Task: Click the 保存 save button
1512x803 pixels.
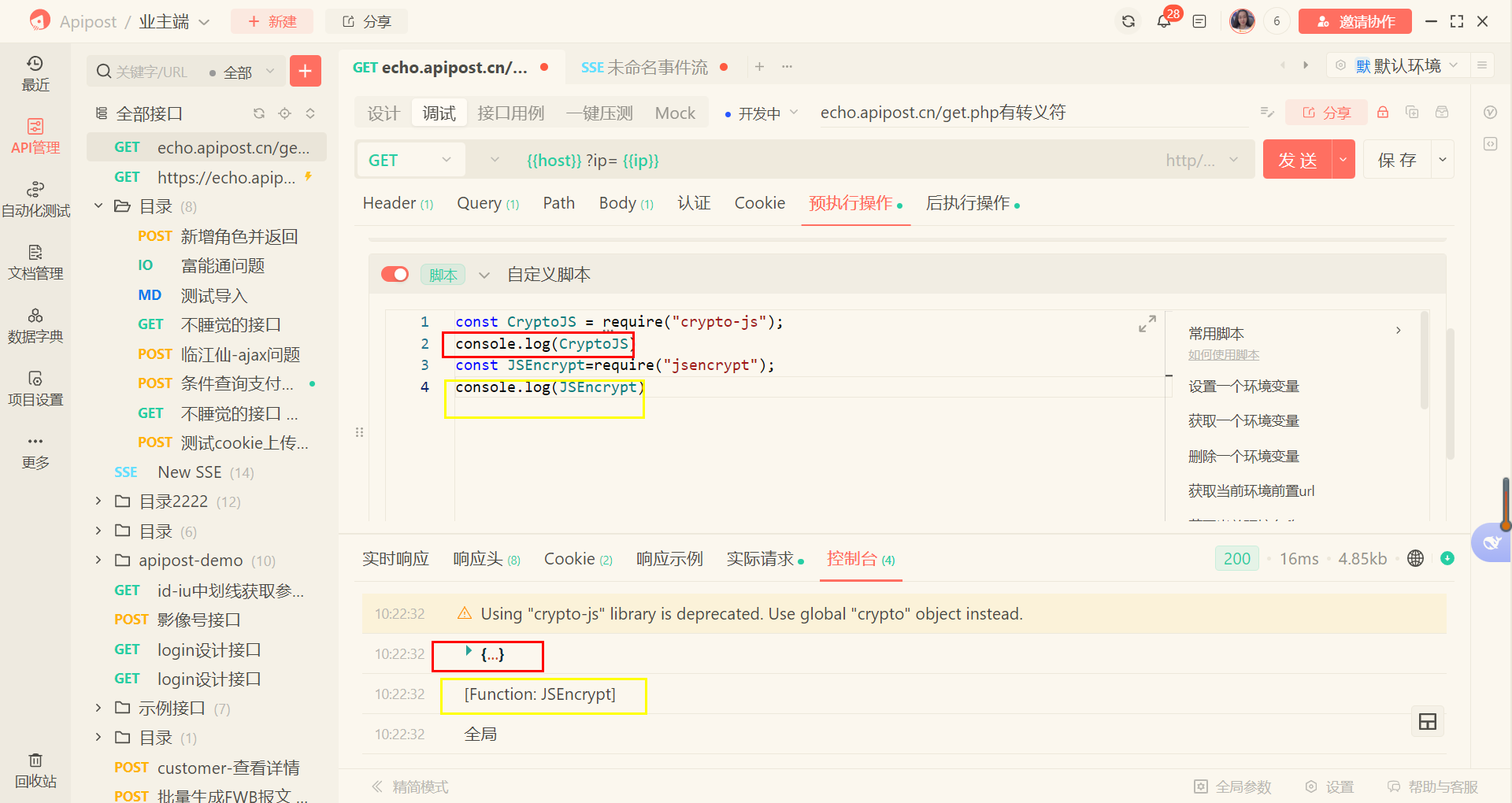Action: [x=1398, y=160]
